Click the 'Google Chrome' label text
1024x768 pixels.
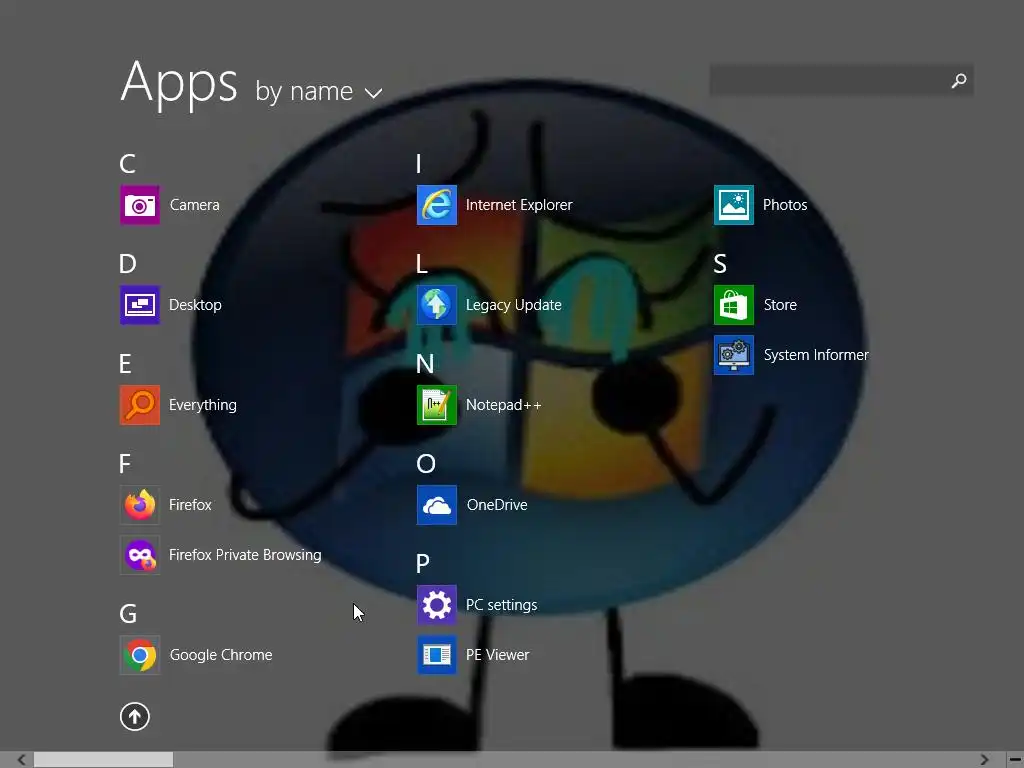click(221, 655)
